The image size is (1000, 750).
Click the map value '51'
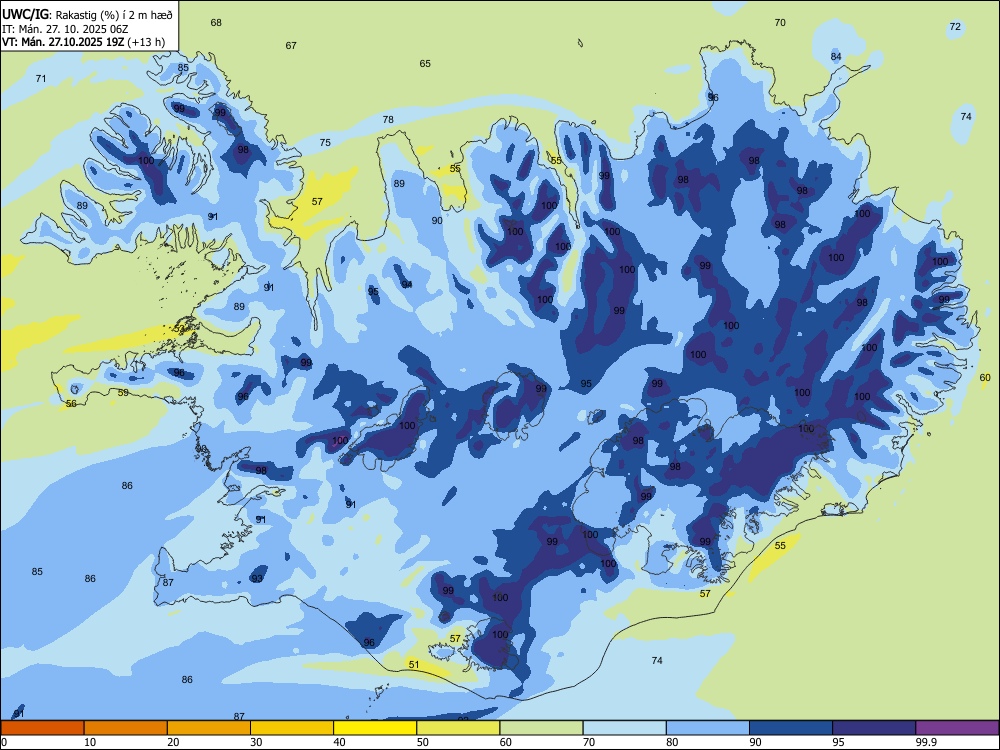[414, 664]
